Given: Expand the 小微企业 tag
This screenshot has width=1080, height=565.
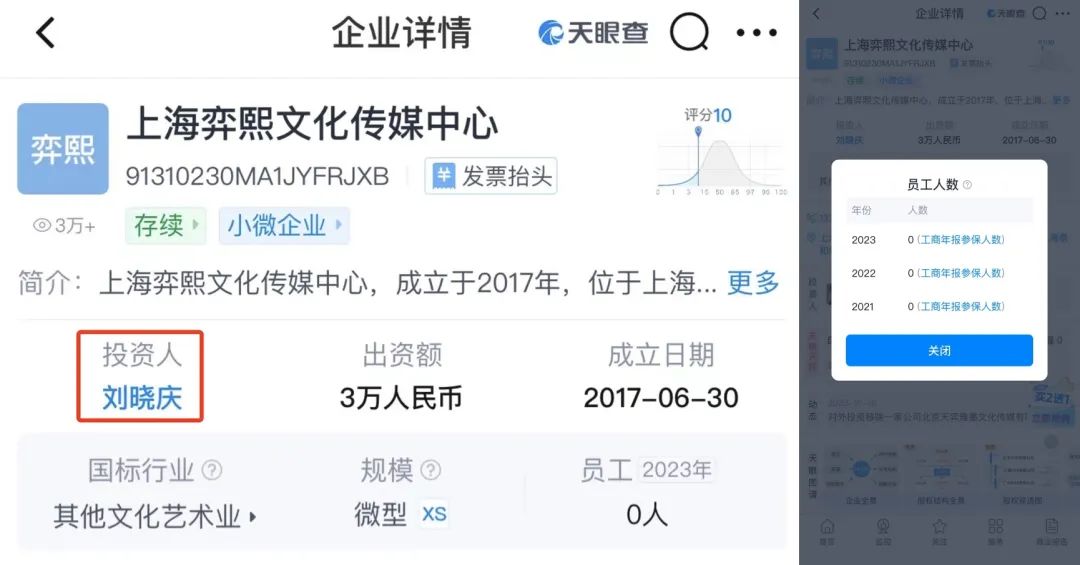Looking at the screenshot, I should [284, 225].
